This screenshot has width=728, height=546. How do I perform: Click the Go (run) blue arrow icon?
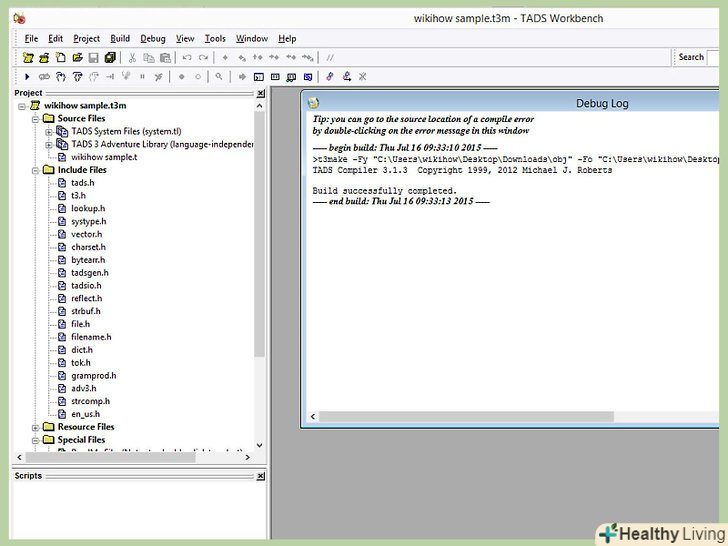pos(27,77)
